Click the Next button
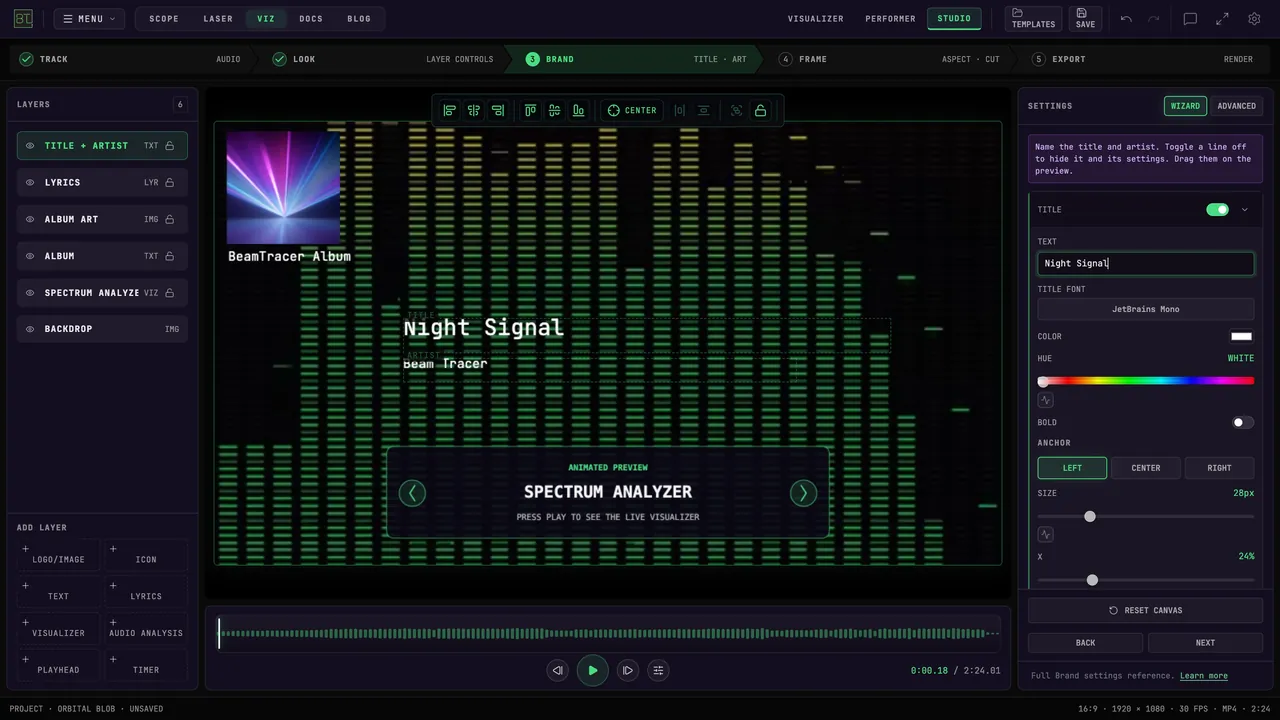Image resolution: width=1280 pixels, height=720 pixels. 1206,643
